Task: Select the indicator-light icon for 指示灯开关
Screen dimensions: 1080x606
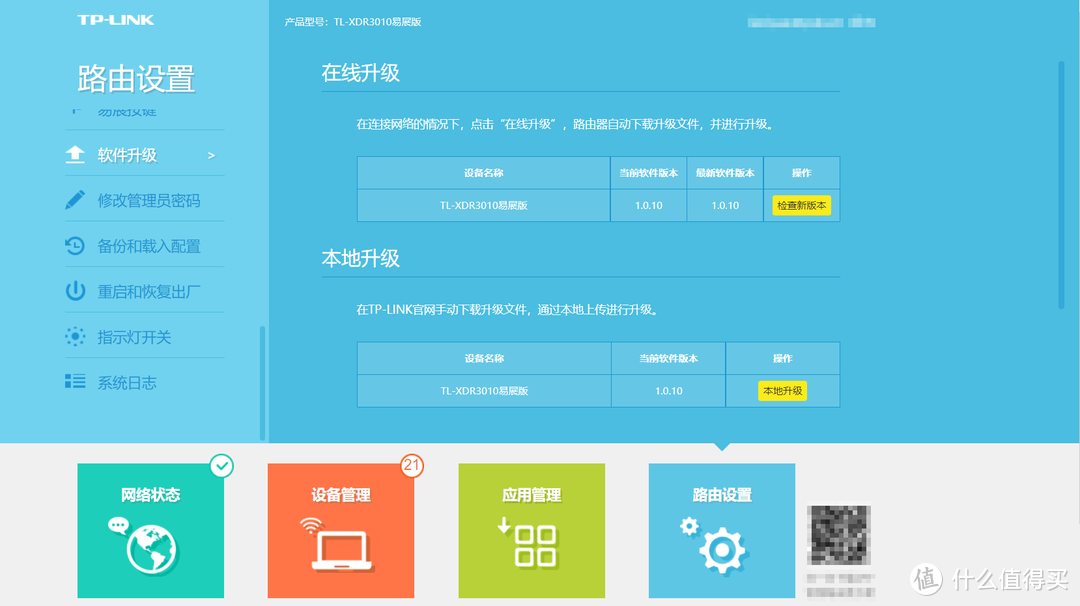Action: pyautogui.click(x=76, y=337)
